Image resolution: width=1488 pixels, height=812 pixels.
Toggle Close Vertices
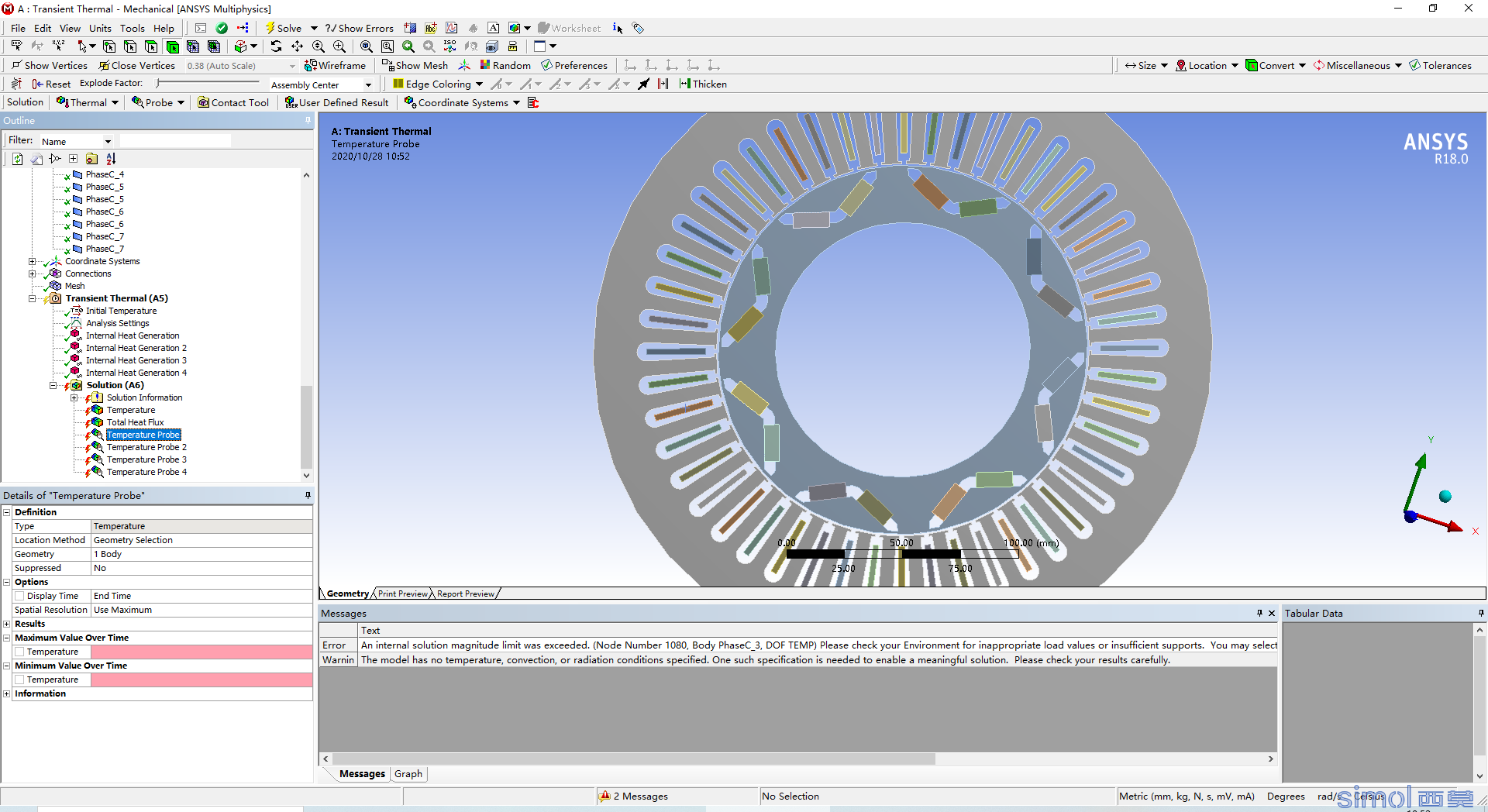[136, 65]
